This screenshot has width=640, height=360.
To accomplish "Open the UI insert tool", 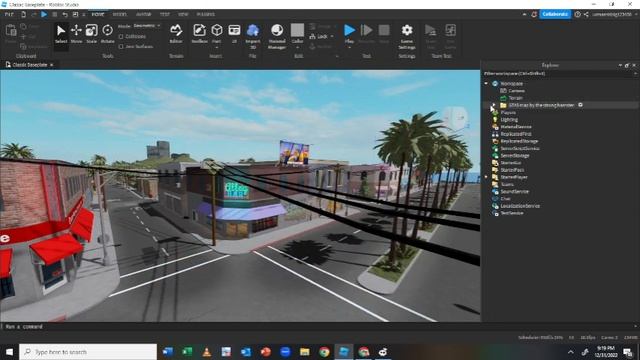I will [x=234, y=33].
